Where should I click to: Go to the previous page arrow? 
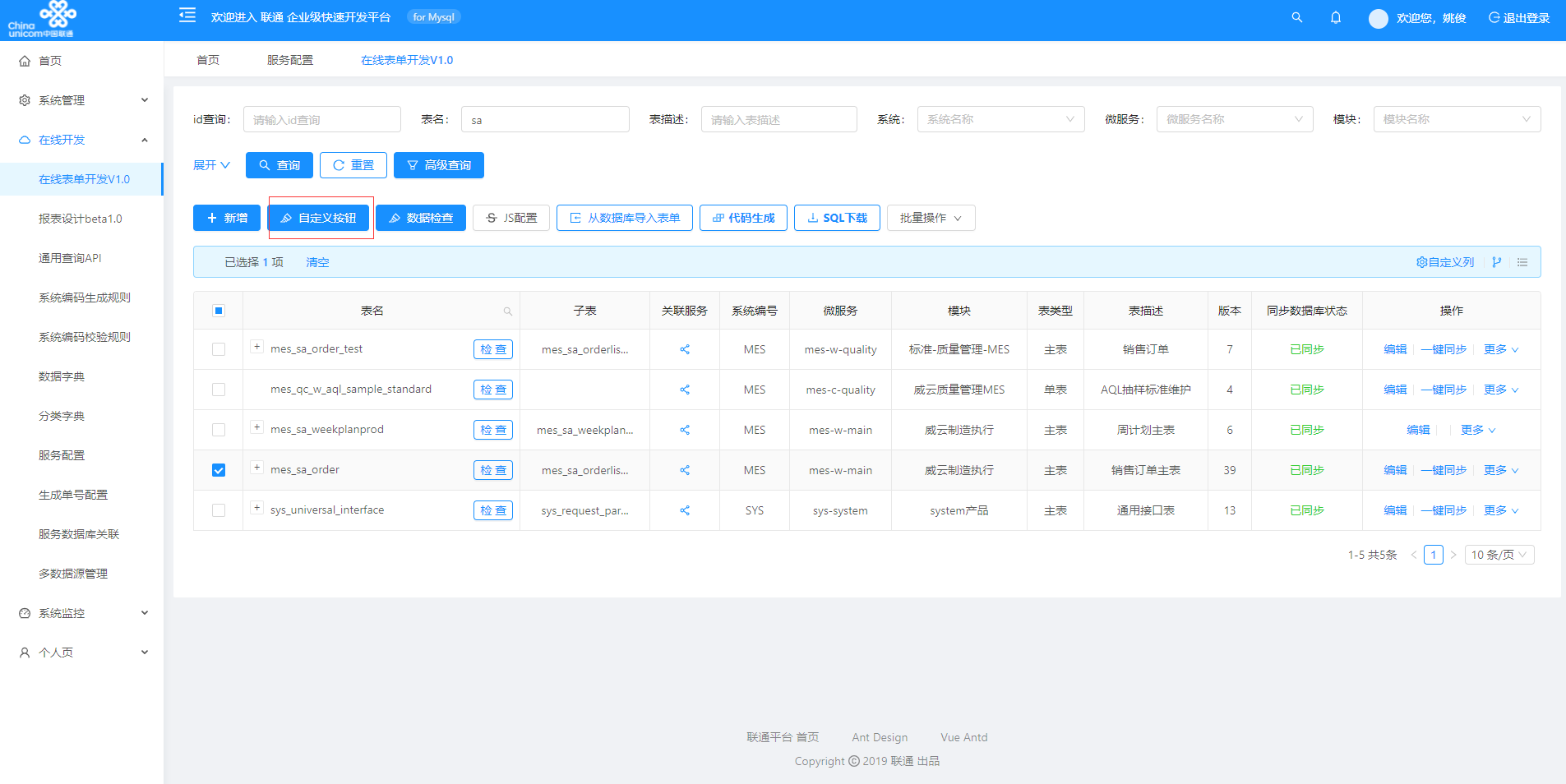(x=1414, y=555)
